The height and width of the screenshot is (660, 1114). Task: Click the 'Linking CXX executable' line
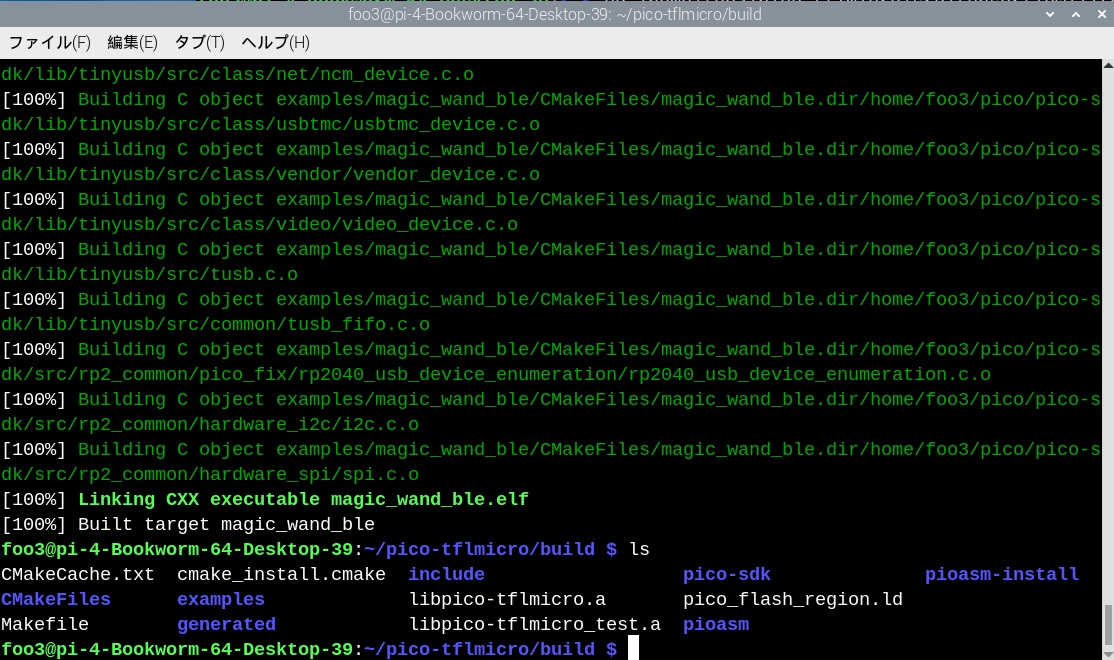coord(303,499)
